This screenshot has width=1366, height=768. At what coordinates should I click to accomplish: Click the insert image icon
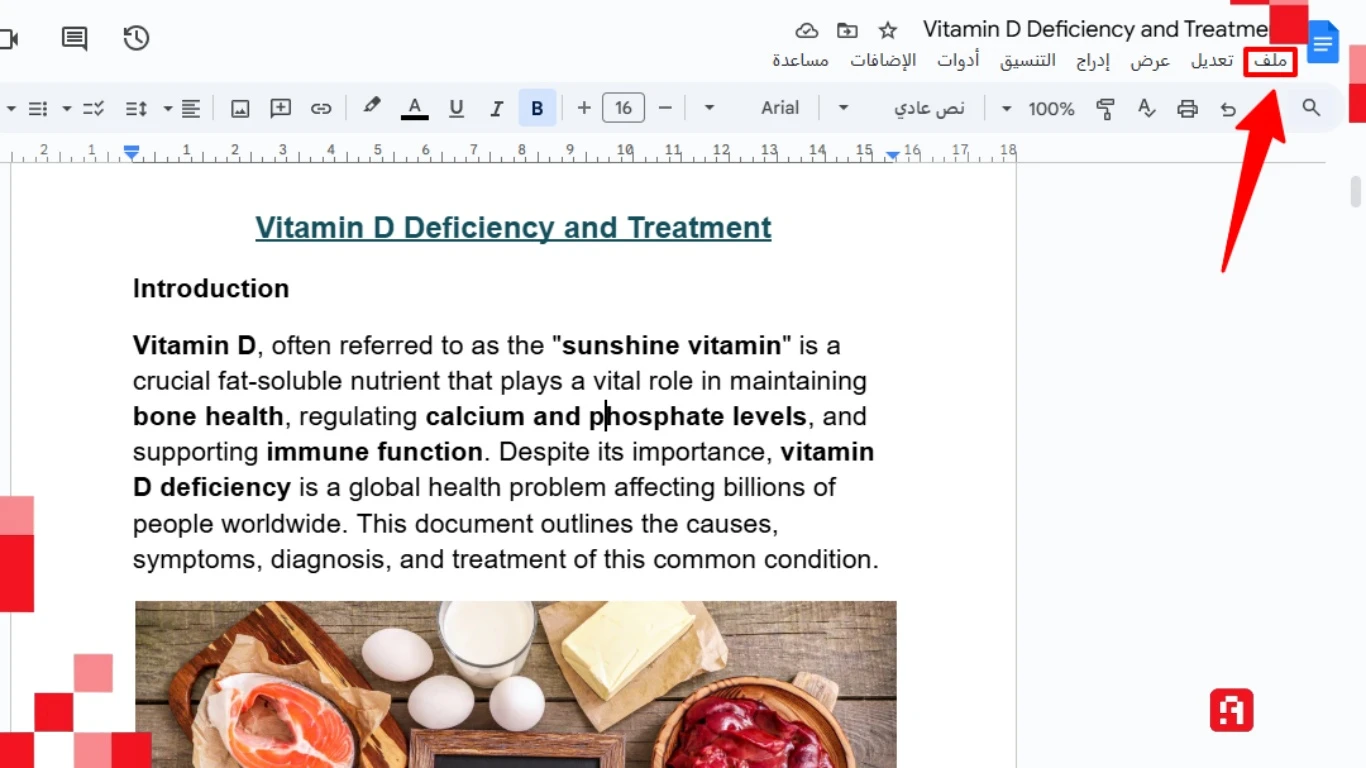tap(240, 108)
